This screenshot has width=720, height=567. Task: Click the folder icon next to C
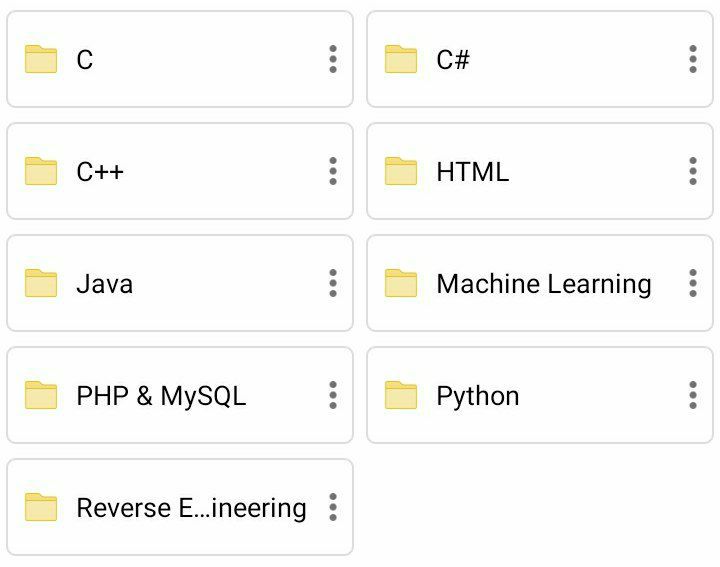pyautogui.click(x=41, y=59)
